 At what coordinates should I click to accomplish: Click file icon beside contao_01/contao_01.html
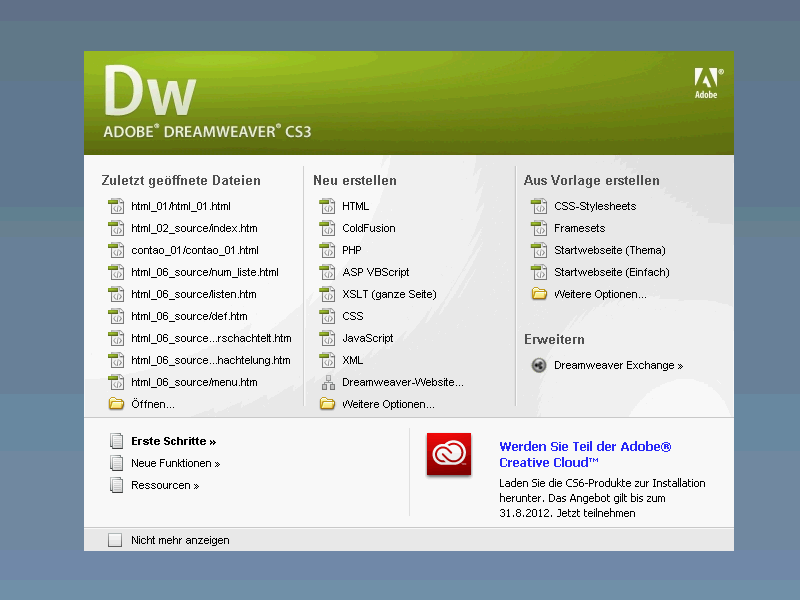pyautogui.click(x=116, y=251)
